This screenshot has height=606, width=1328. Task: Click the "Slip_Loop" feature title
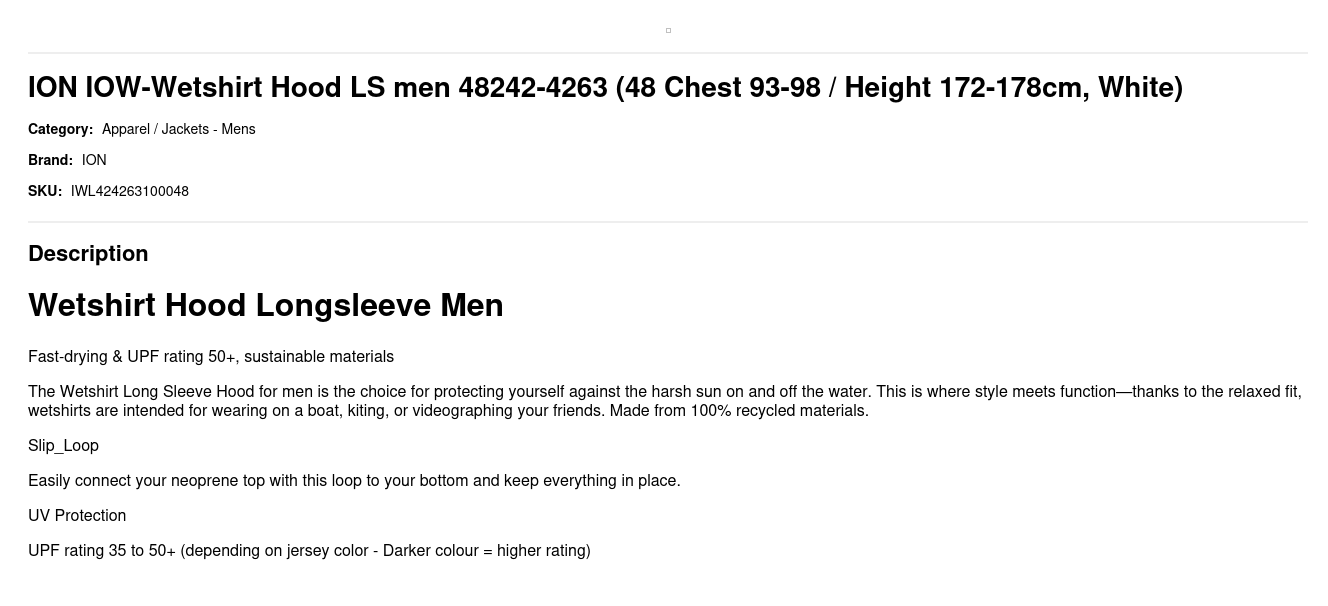click(63, 446)
